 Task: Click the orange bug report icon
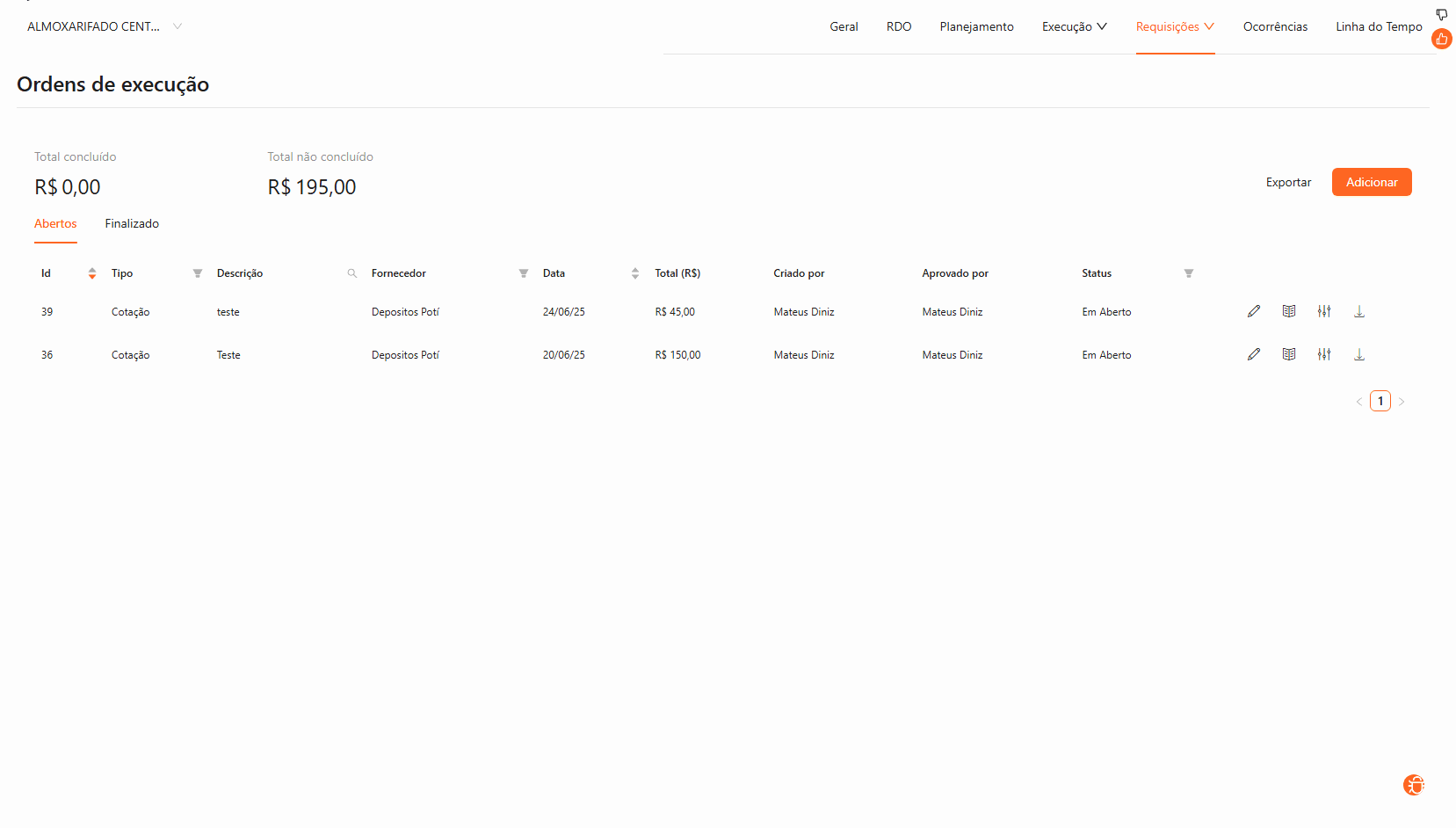1414,785
